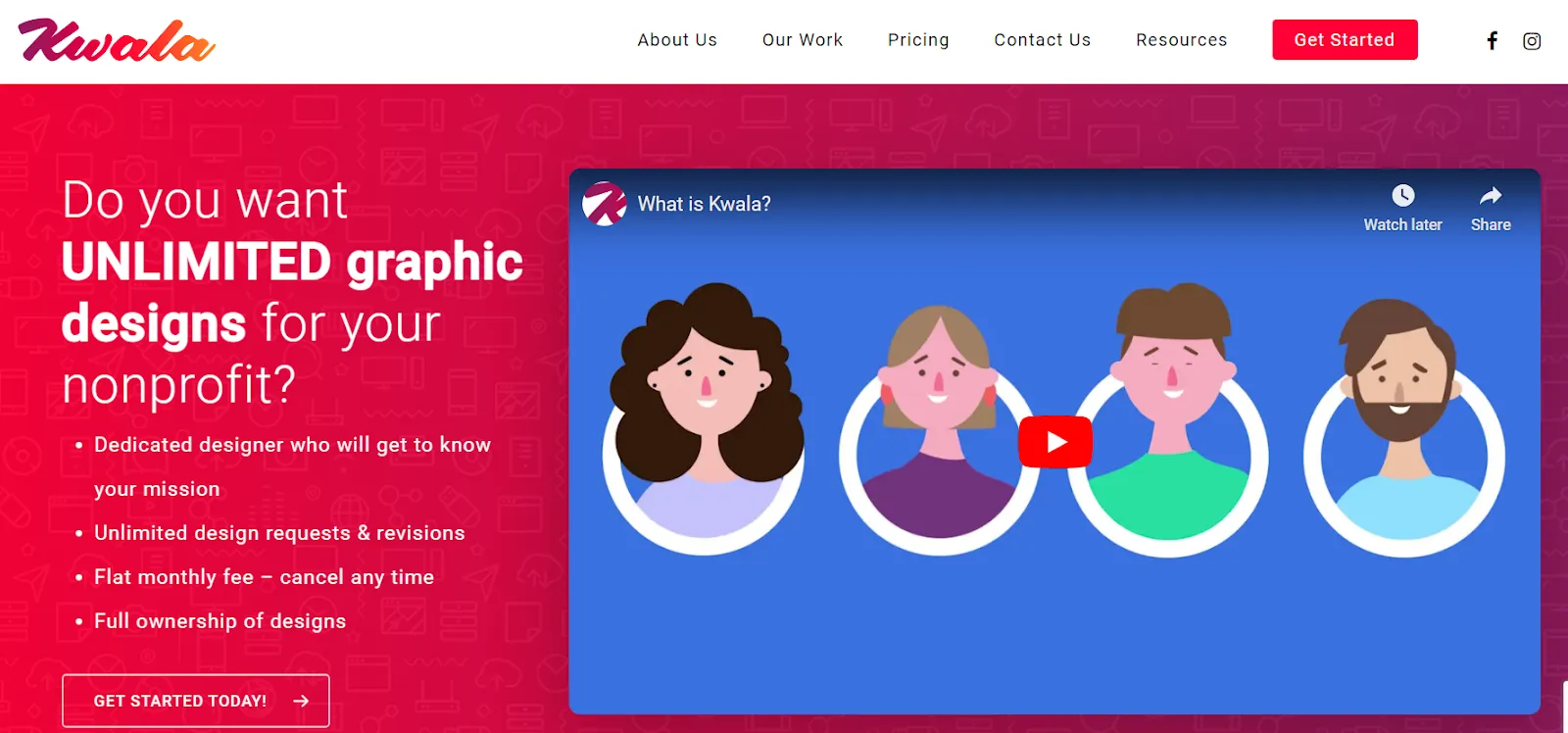Open the About Us menu item
The height and width of the screenshot is (733, 1568).
677,40
